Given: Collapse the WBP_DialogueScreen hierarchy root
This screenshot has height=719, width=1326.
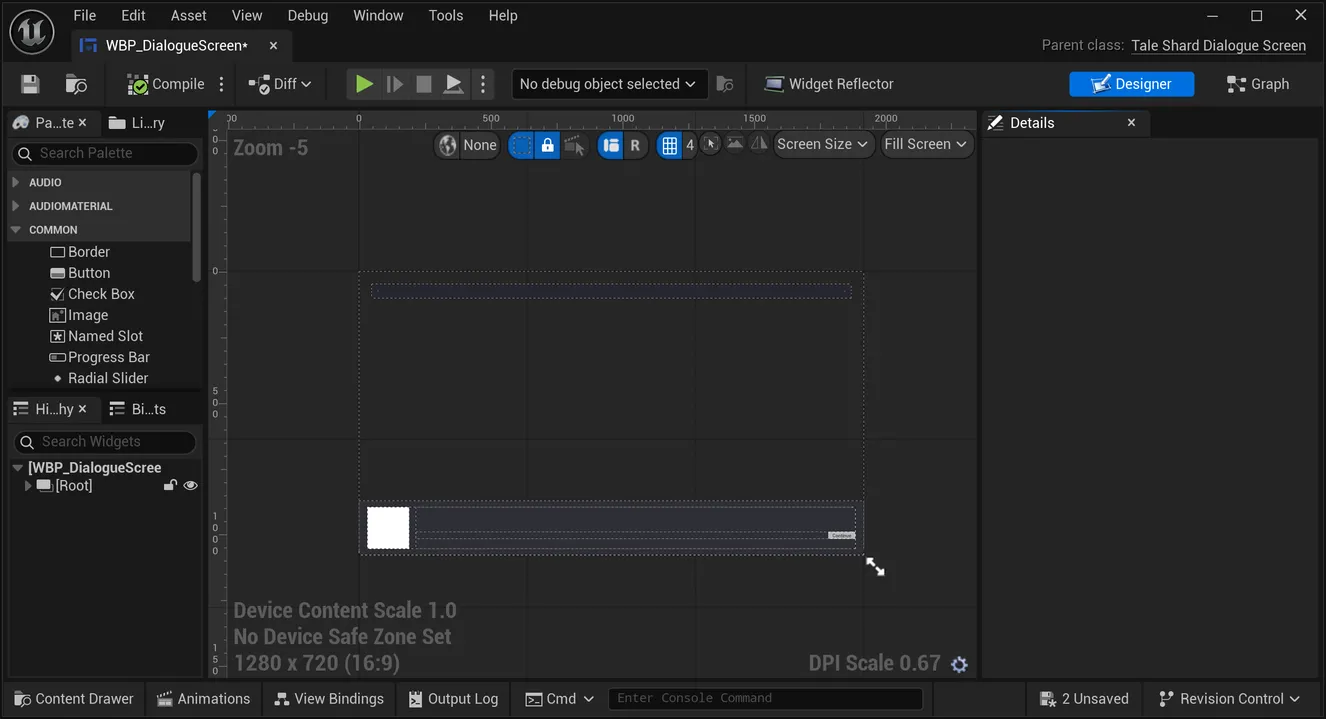Looking at the screenshot, I should (x=18, y=467).
